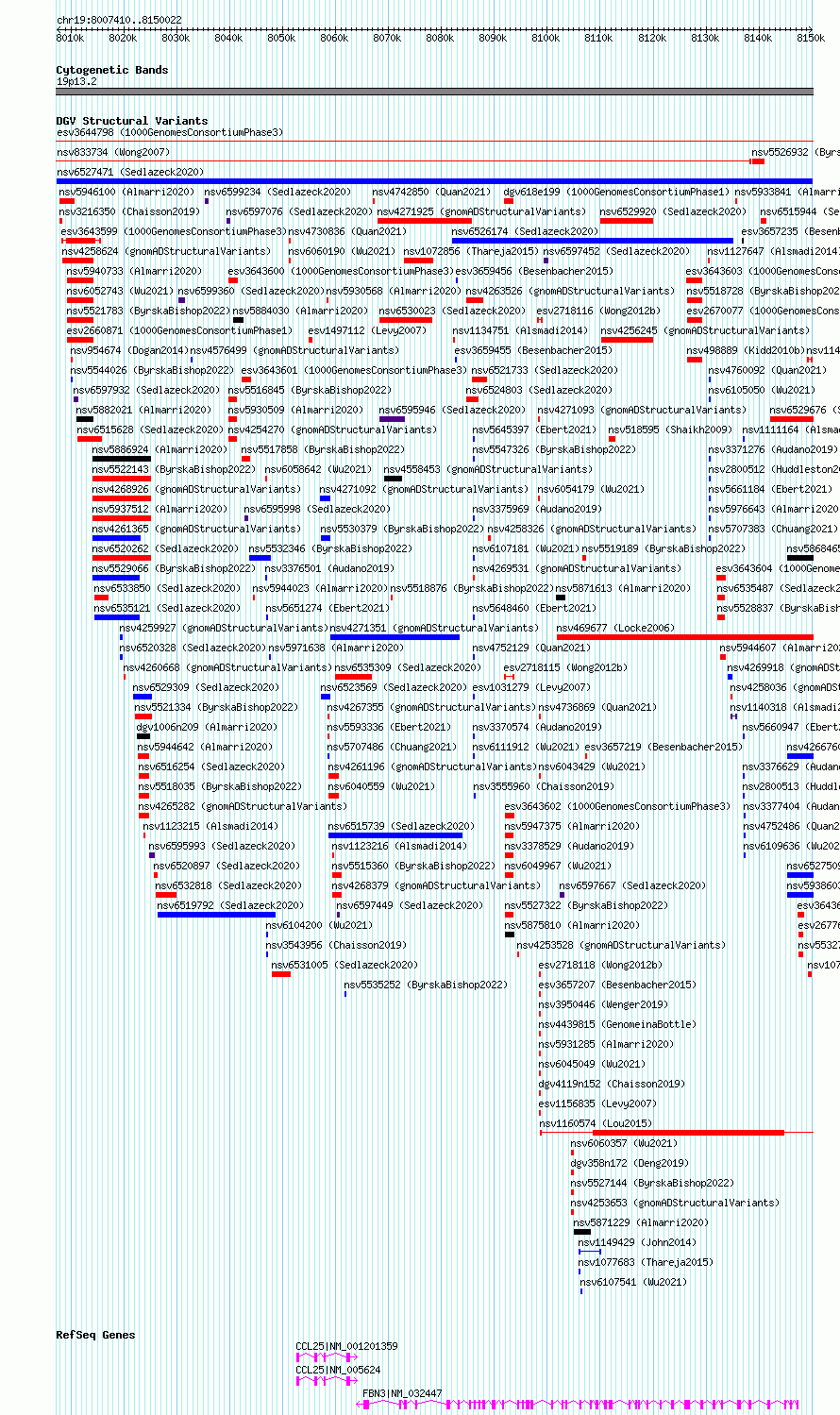Select variant nsv4253528 (gnomADStructuralVariants)

[620, 945]
